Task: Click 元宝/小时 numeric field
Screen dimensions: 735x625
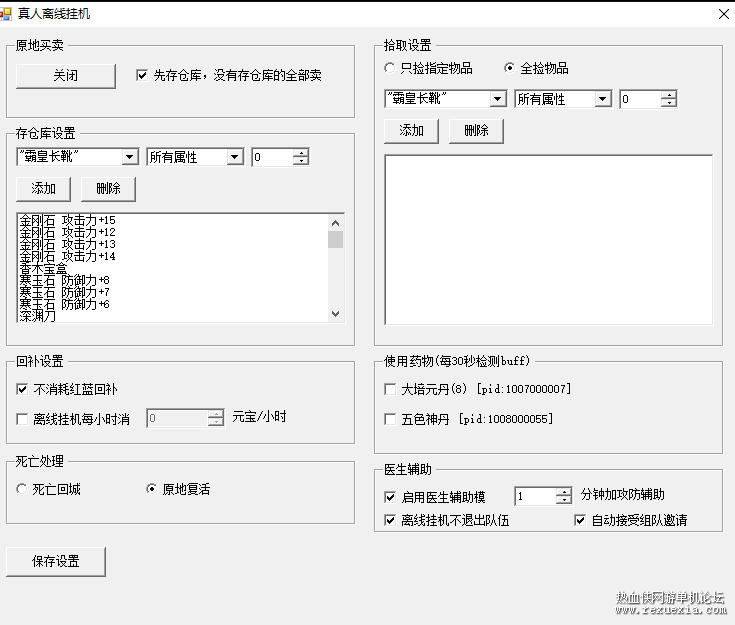Action: pos(177,418)
